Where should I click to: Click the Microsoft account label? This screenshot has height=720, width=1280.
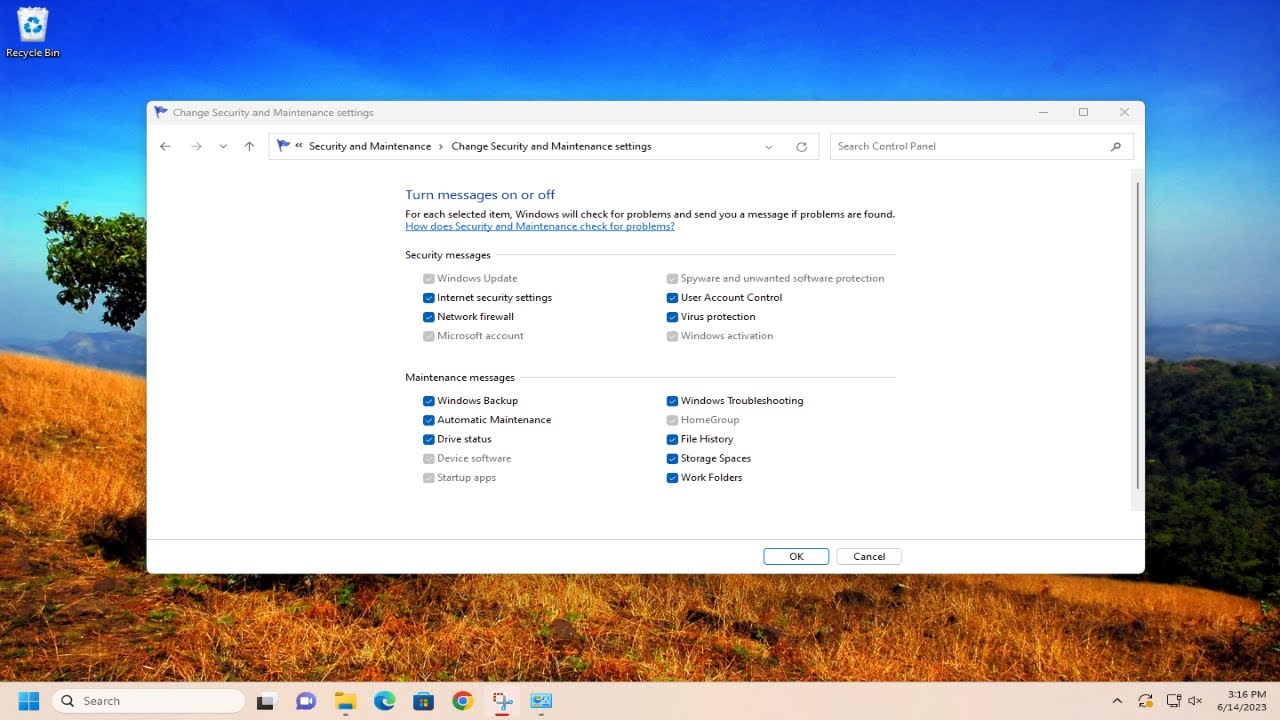(x=480, y=336)
